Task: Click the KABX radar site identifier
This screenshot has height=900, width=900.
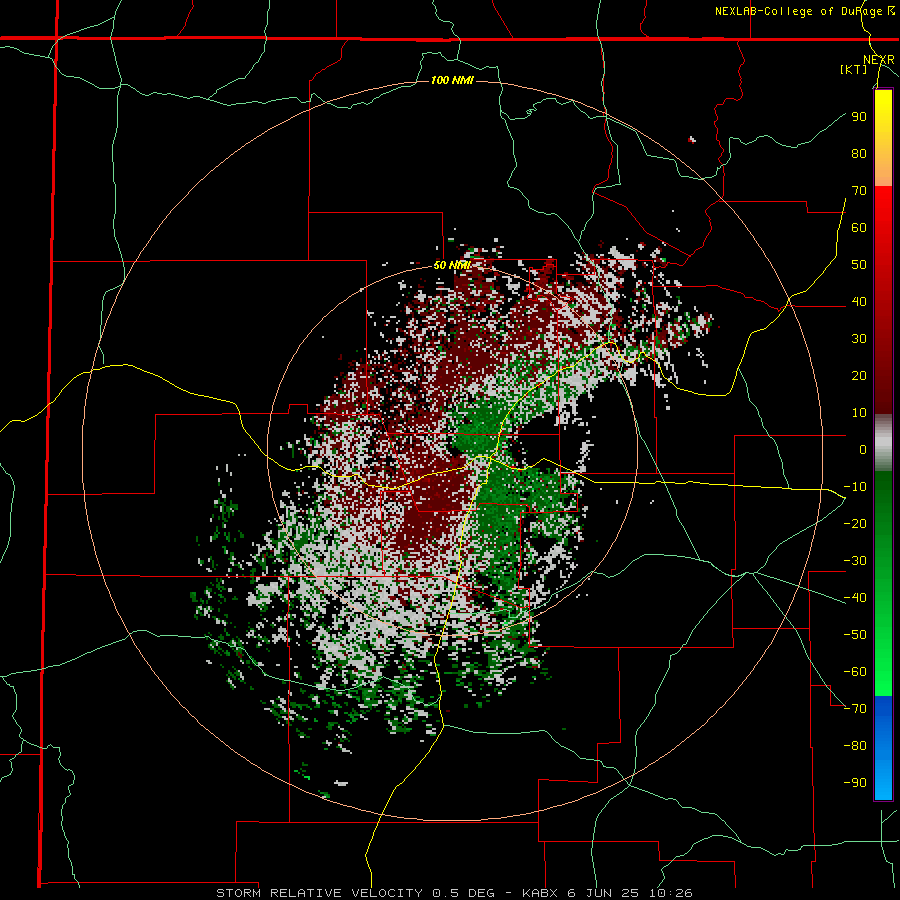Action: click(541, 893)
